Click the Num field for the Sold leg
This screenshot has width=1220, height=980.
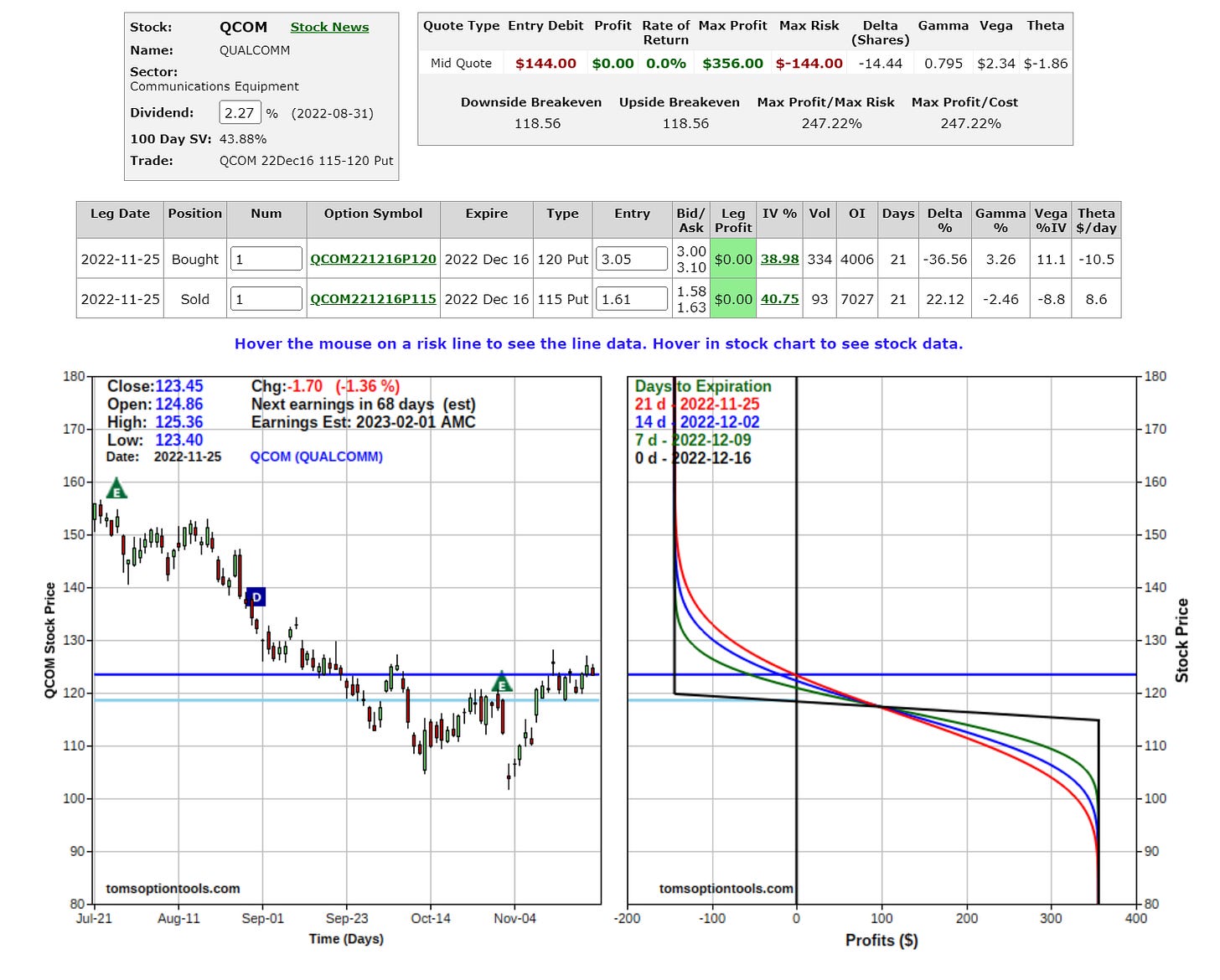point(266,299)
